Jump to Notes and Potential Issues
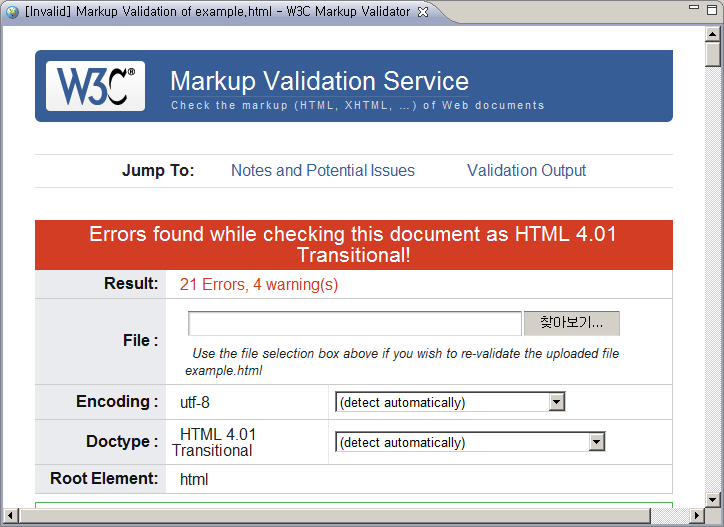Screen dimensions: 724x527 pyautogui.click(x=322, y=170)
